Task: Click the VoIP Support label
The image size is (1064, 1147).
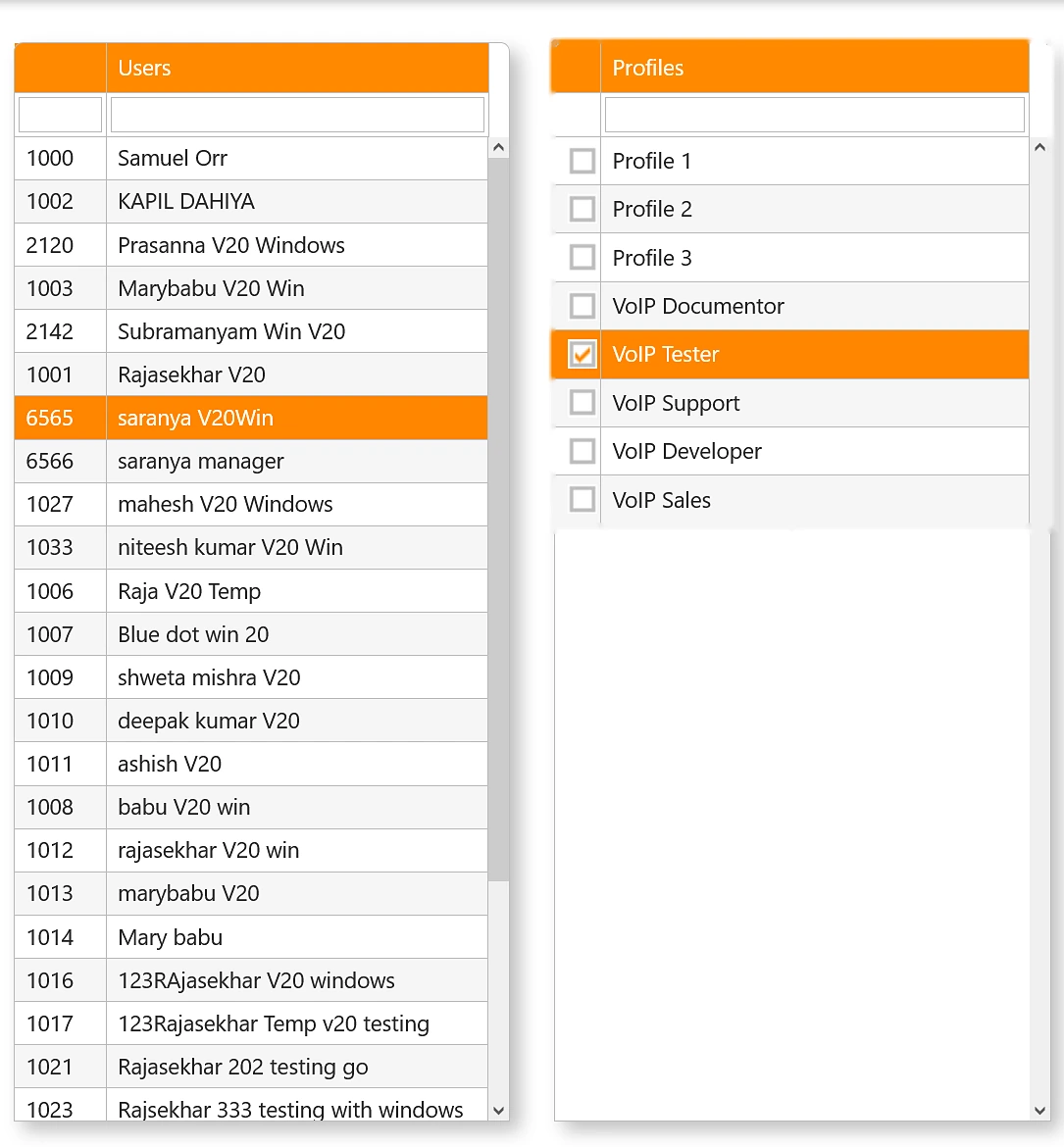Action: (676, 403)
